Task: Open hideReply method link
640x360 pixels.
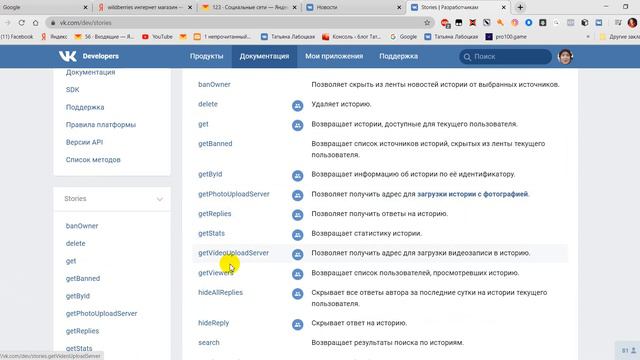Action: [x=213, y=323]
